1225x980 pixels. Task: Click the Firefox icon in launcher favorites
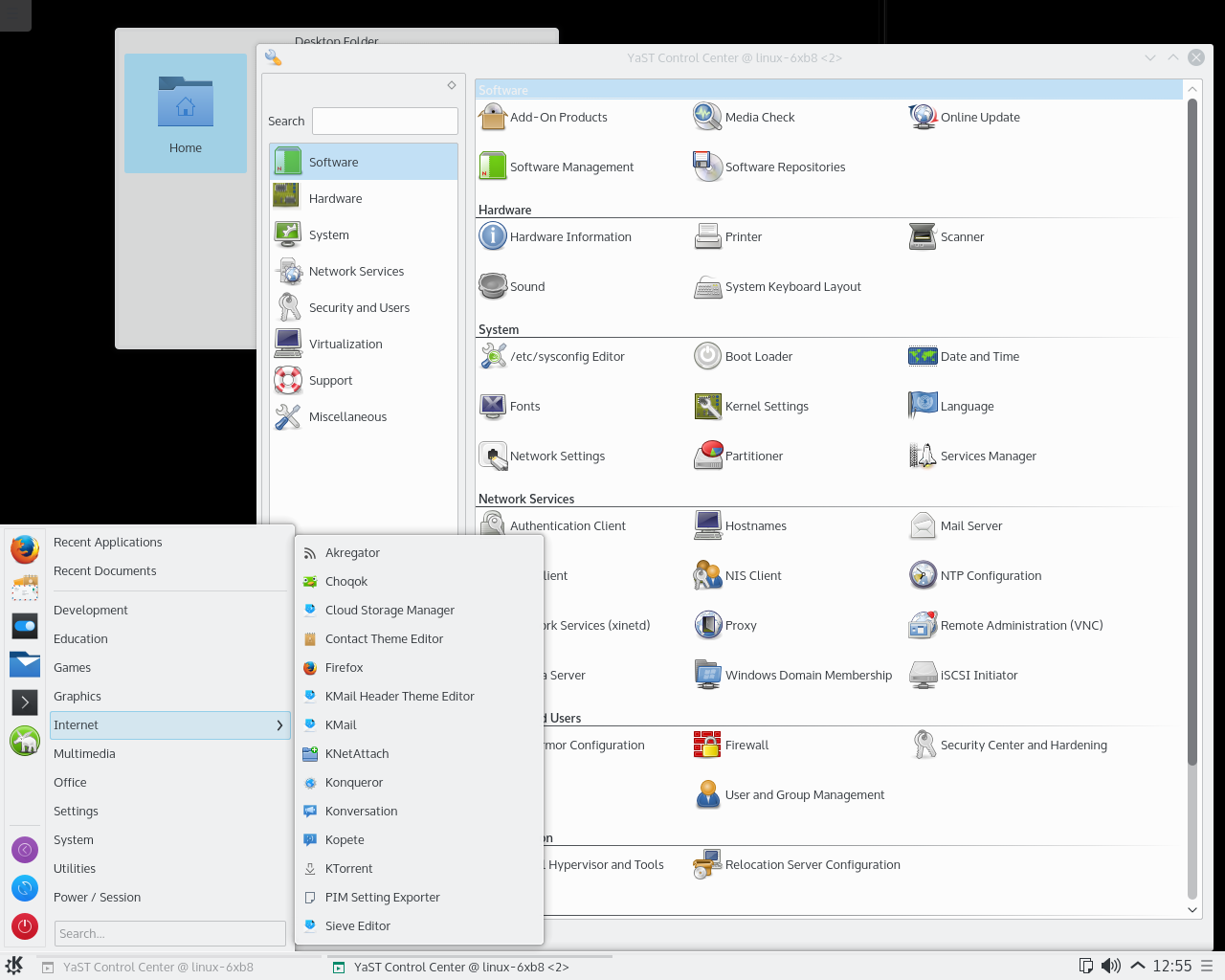pyautogui.click(x=25, y=549)
